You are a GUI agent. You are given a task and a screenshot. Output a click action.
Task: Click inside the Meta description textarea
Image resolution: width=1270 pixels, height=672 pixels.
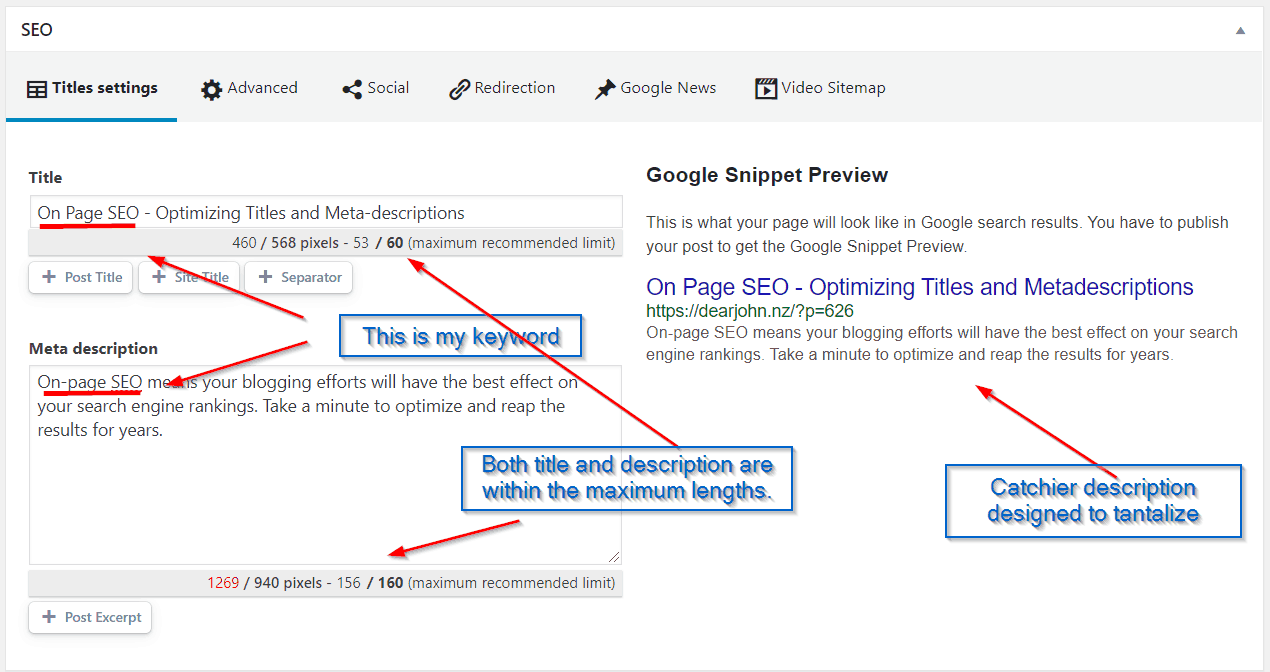(x=326, y=465)
